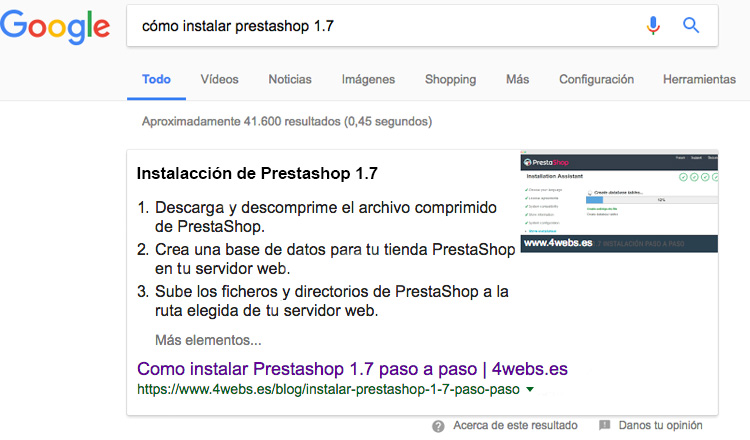Expand the Más menu

click(x=518, y=79)
